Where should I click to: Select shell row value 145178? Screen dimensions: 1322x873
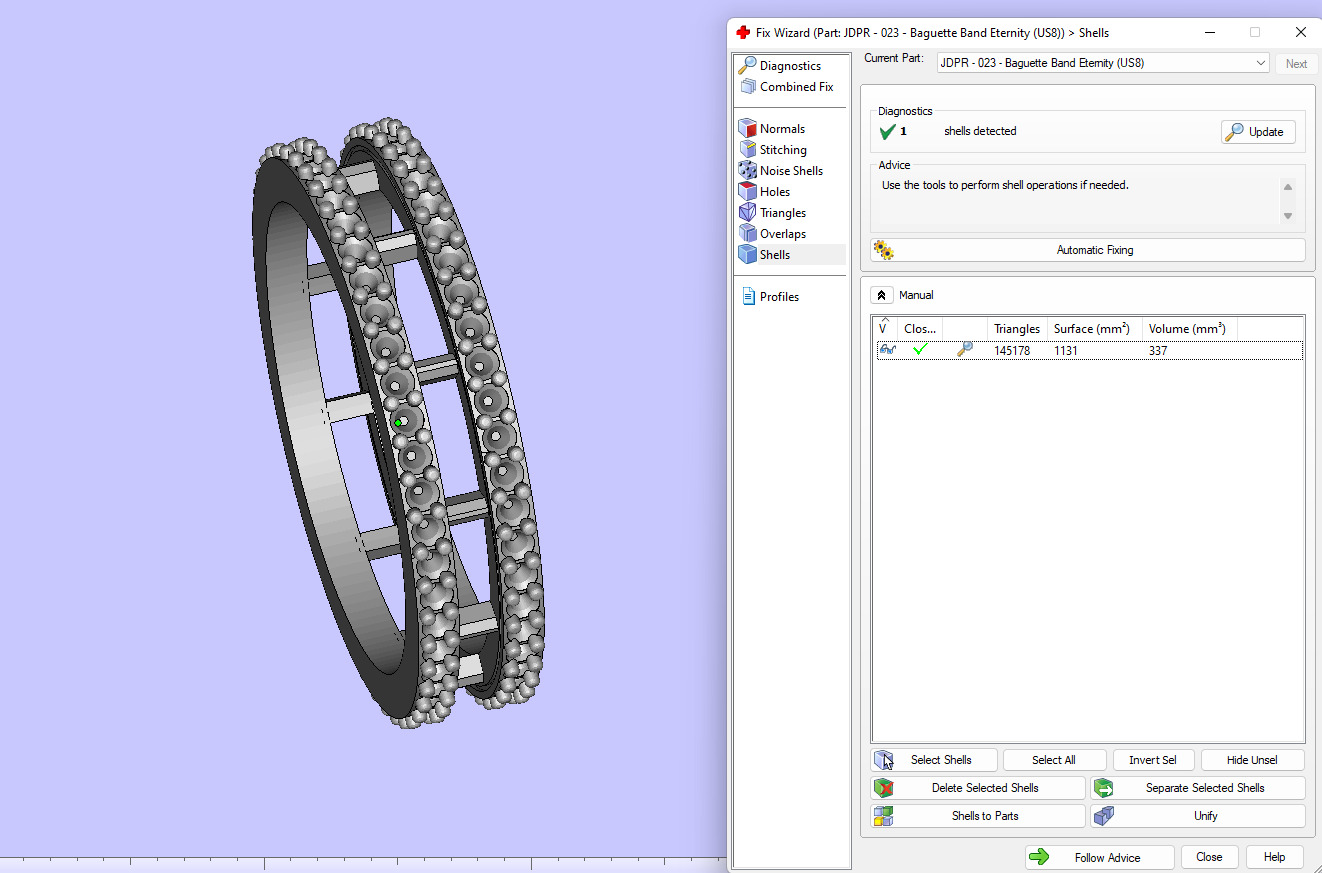pyautogui.click(x=1012, y=351)
